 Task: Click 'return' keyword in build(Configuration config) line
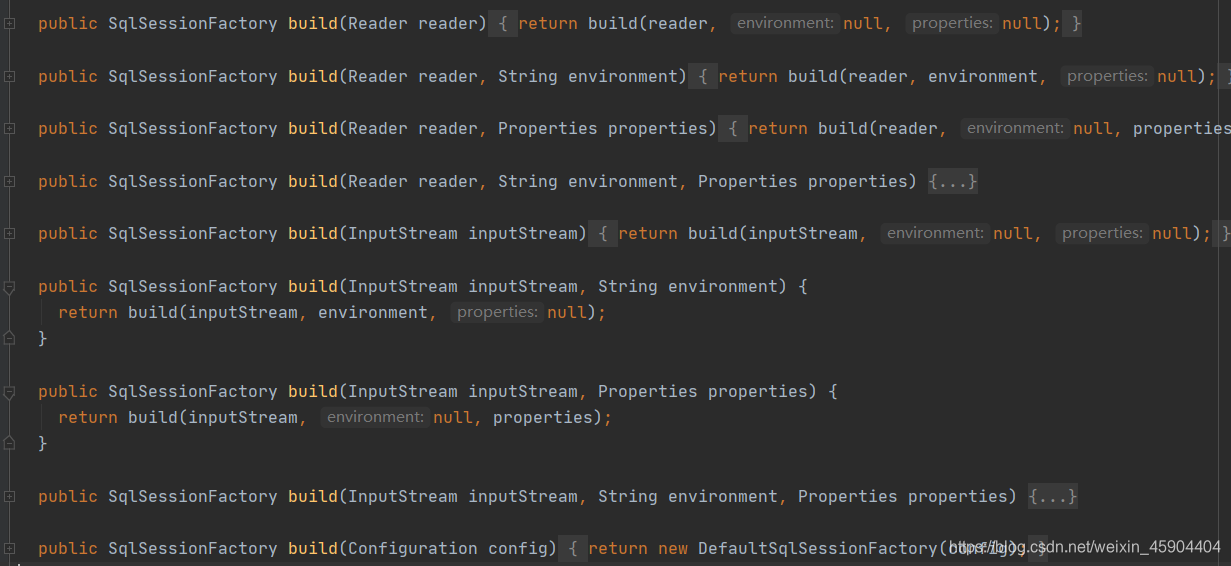click(x=618, y=549)
